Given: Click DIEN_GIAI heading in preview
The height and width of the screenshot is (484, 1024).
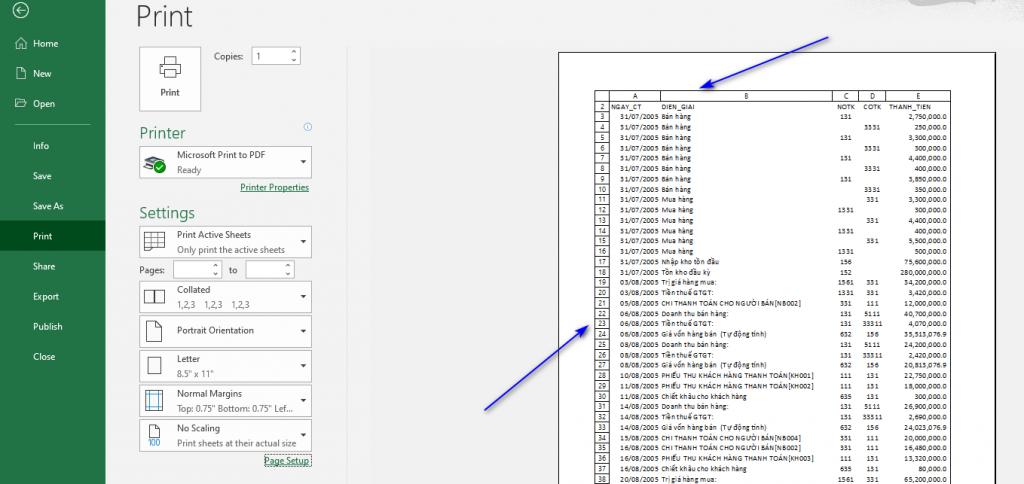Looking at the screenshot, I should point(678,106).
